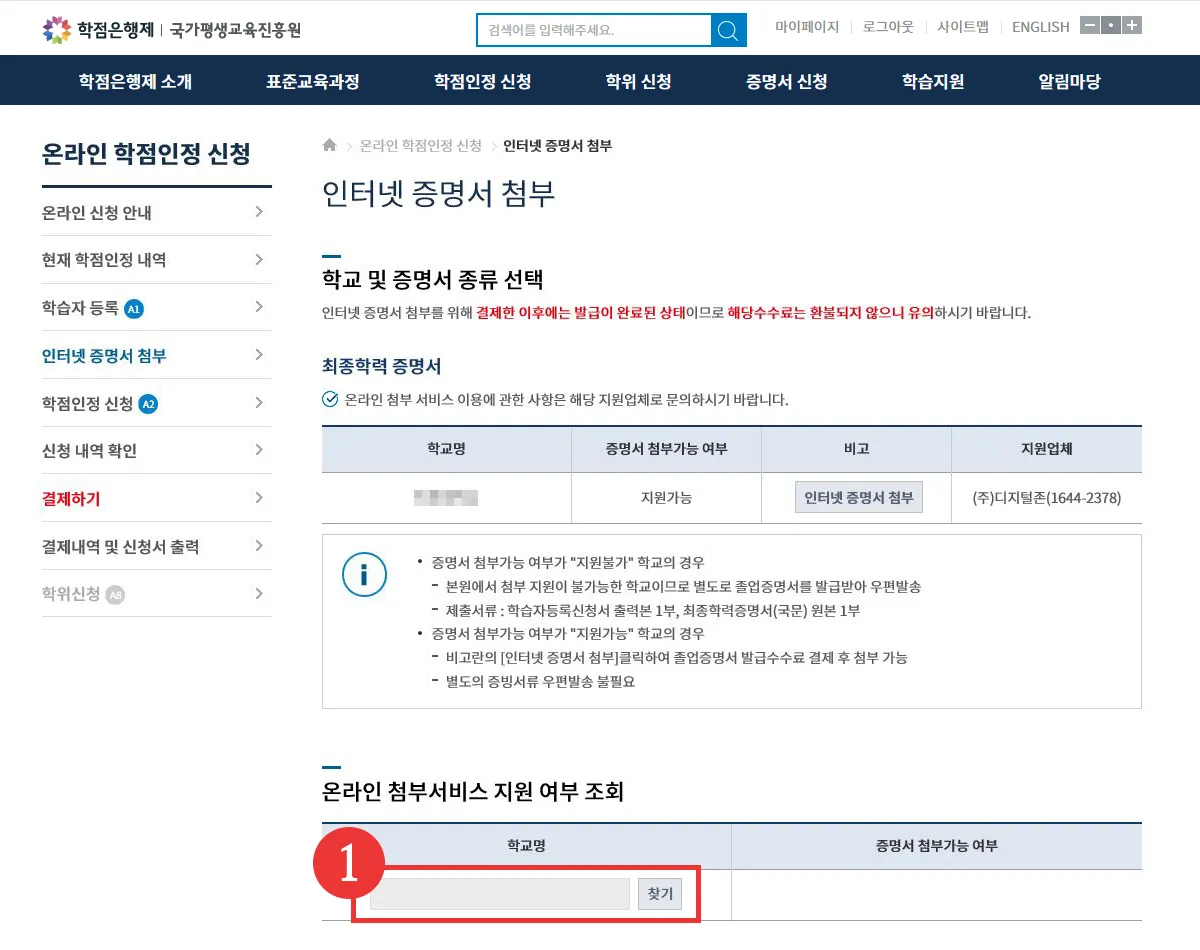Expand the 현재 학점인정 내역 sidebar item
The width and height of the screenshot is (1200, 950).
(155, 259)
